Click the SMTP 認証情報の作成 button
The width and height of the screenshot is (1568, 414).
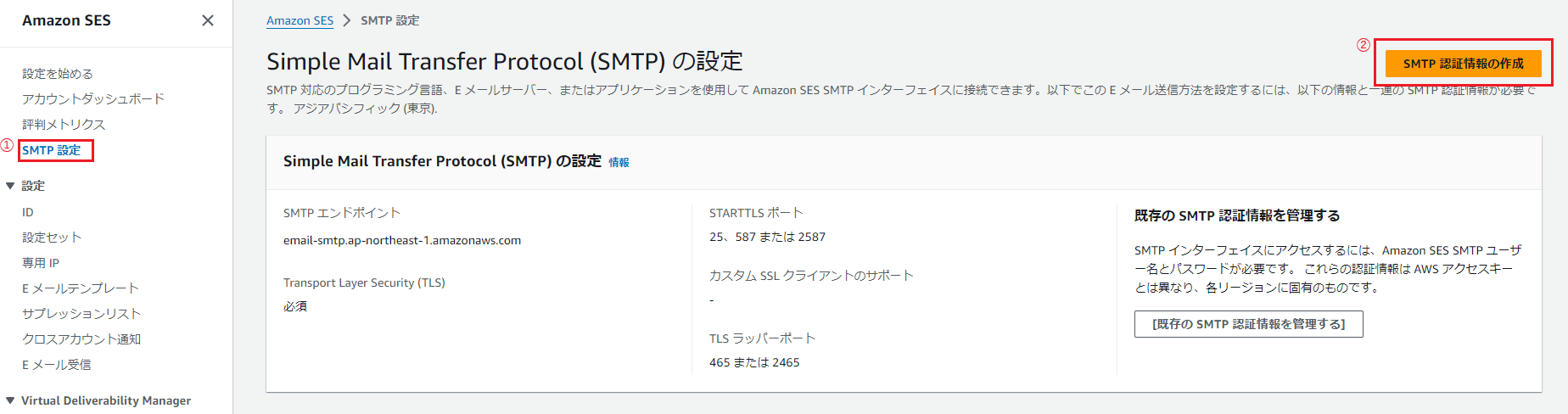pyautogui.click(x=1463, y=64)
